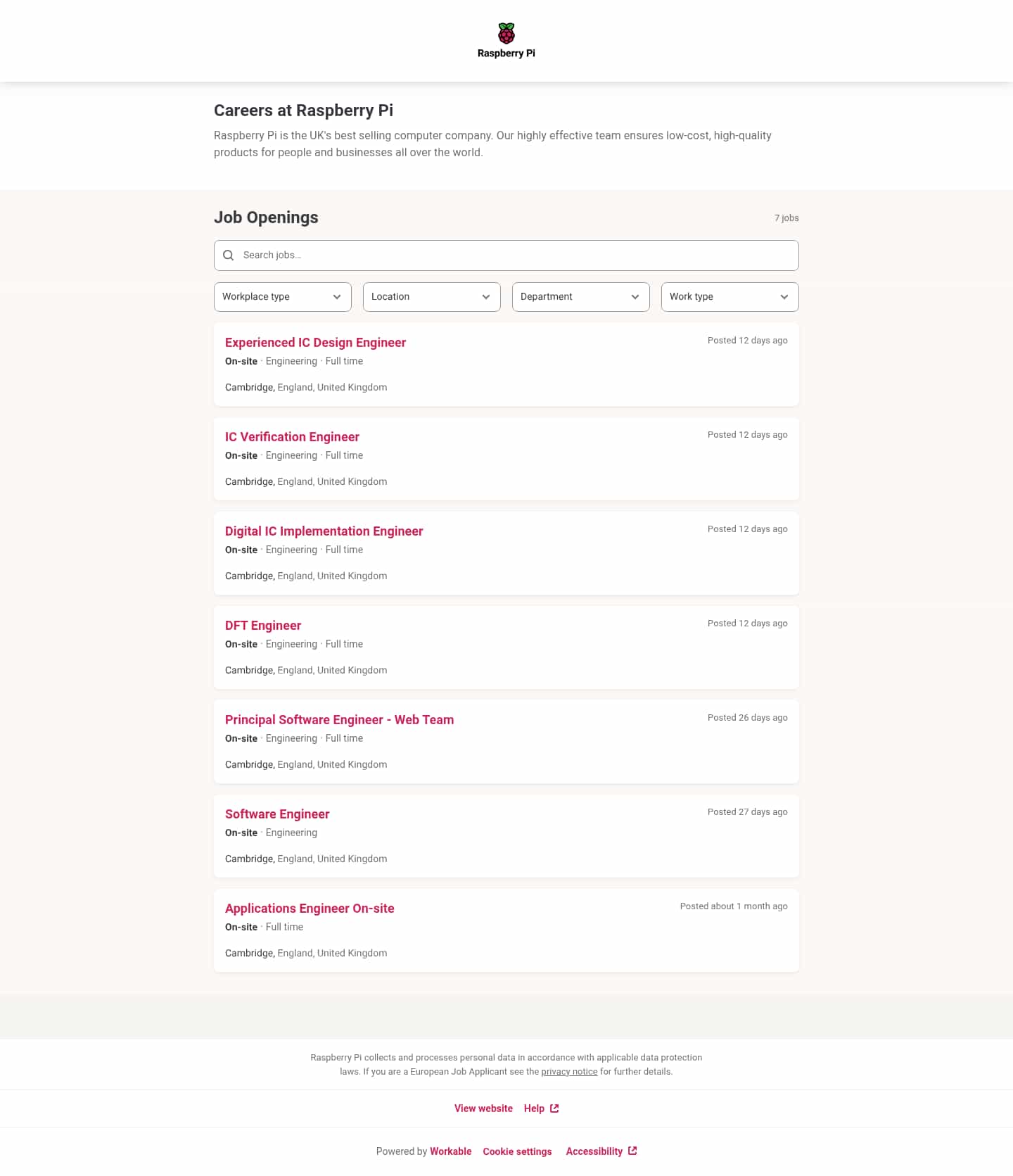The image size is (1013, 1176).
Task: Click 'Posted 27 days ago' text
Action: coord(747,812)
